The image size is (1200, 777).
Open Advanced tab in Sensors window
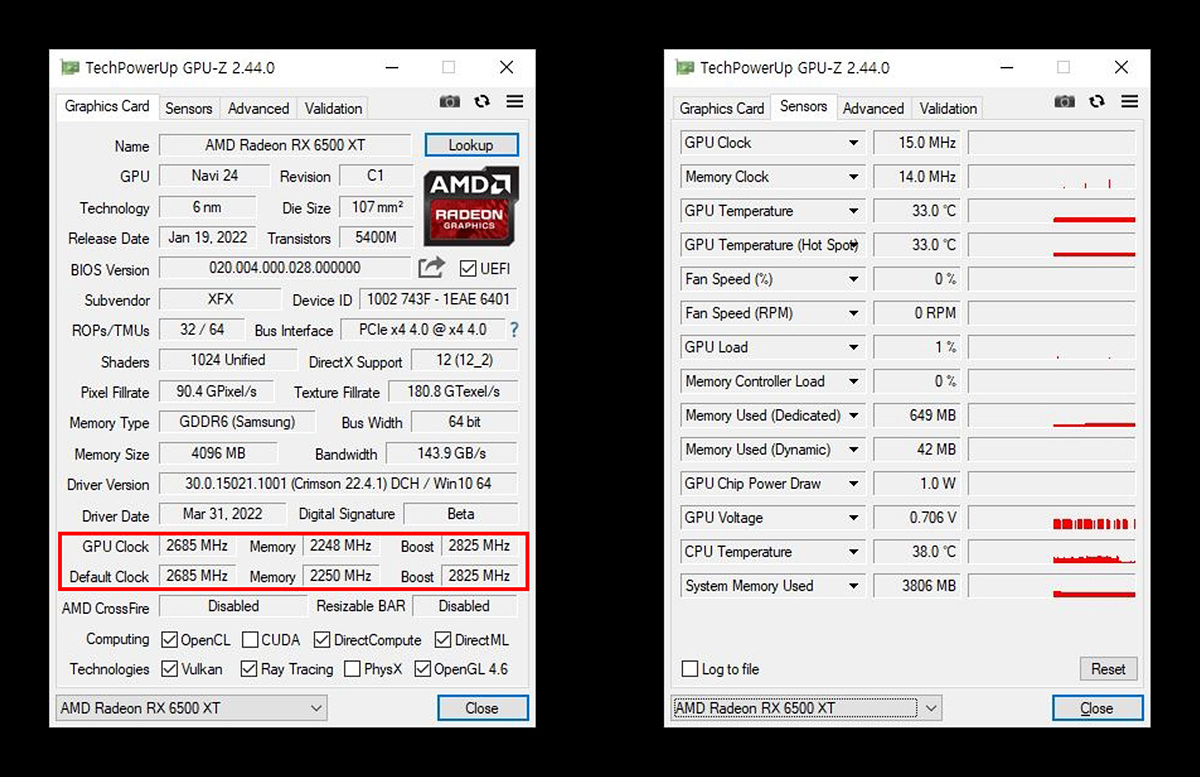tap(873, 108)
